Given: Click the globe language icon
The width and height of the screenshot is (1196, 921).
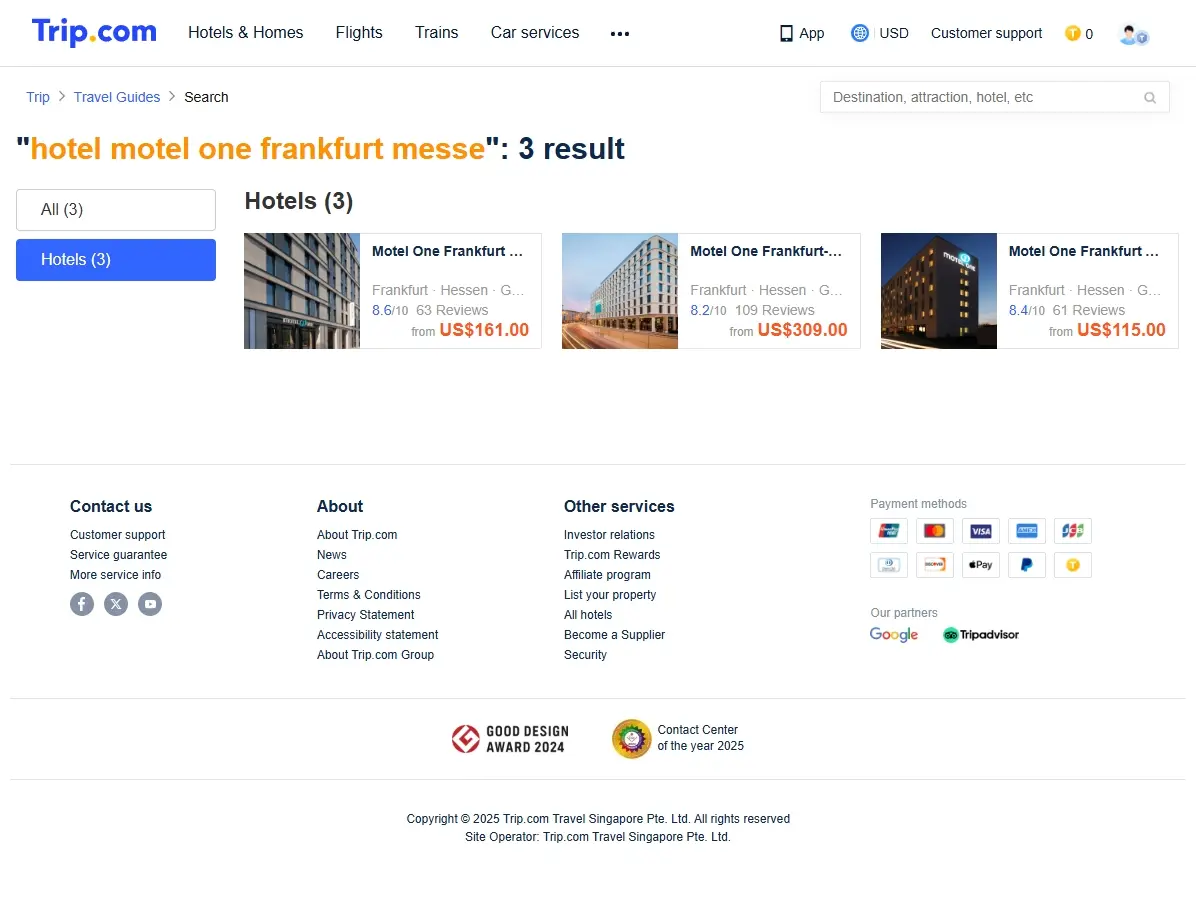Looking at the screenshot, I should click(x=860, y=33).
